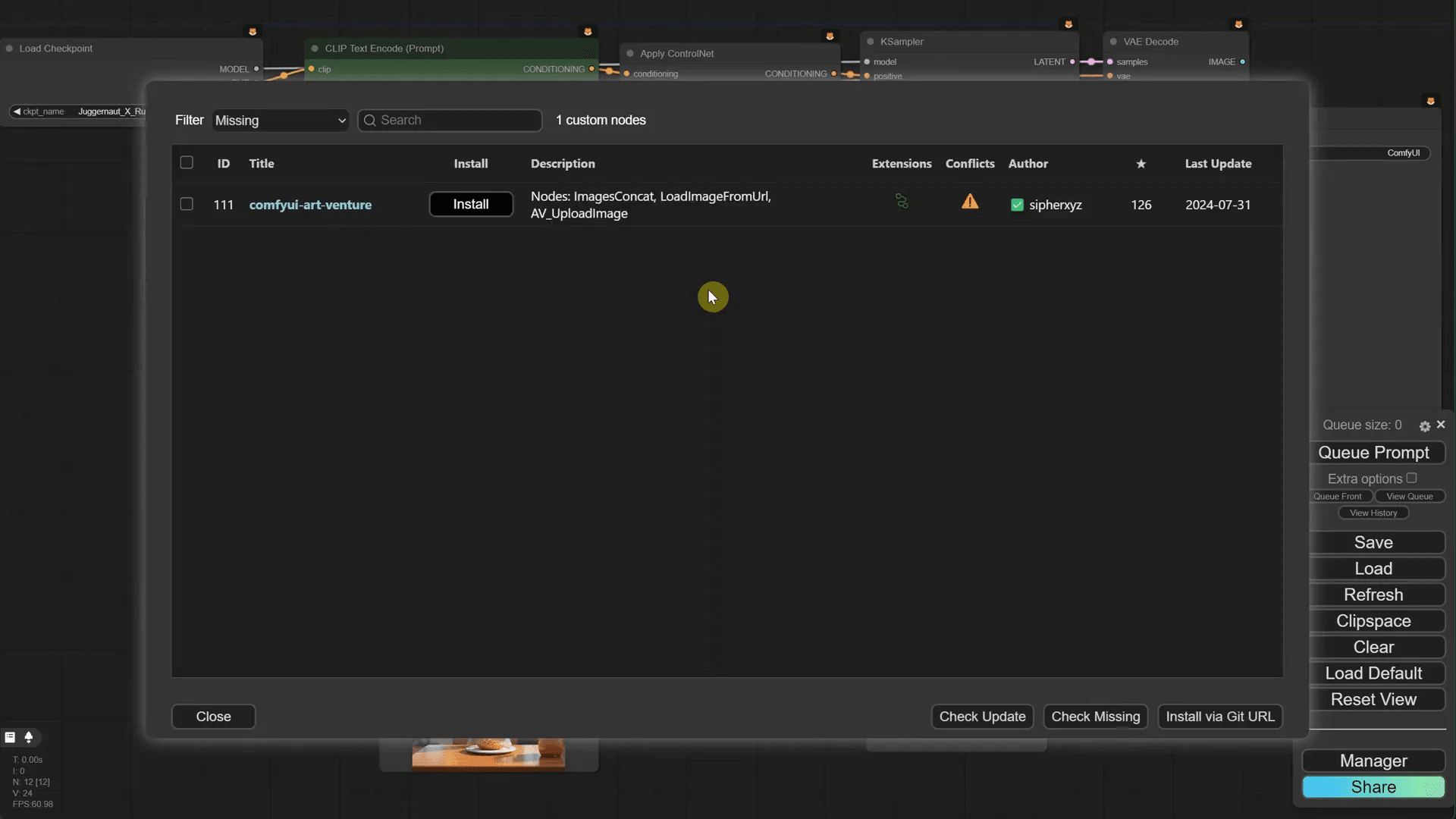
Task: Check the checkbox for row 111 comfyui-art-venture
Action: click(186, 203)
